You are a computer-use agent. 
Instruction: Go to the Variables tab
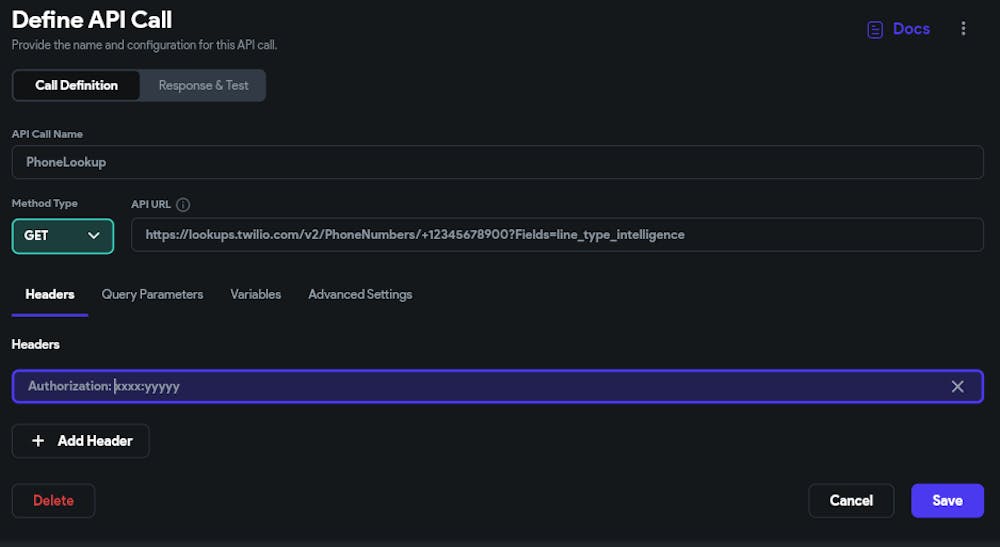click(255, 294)
